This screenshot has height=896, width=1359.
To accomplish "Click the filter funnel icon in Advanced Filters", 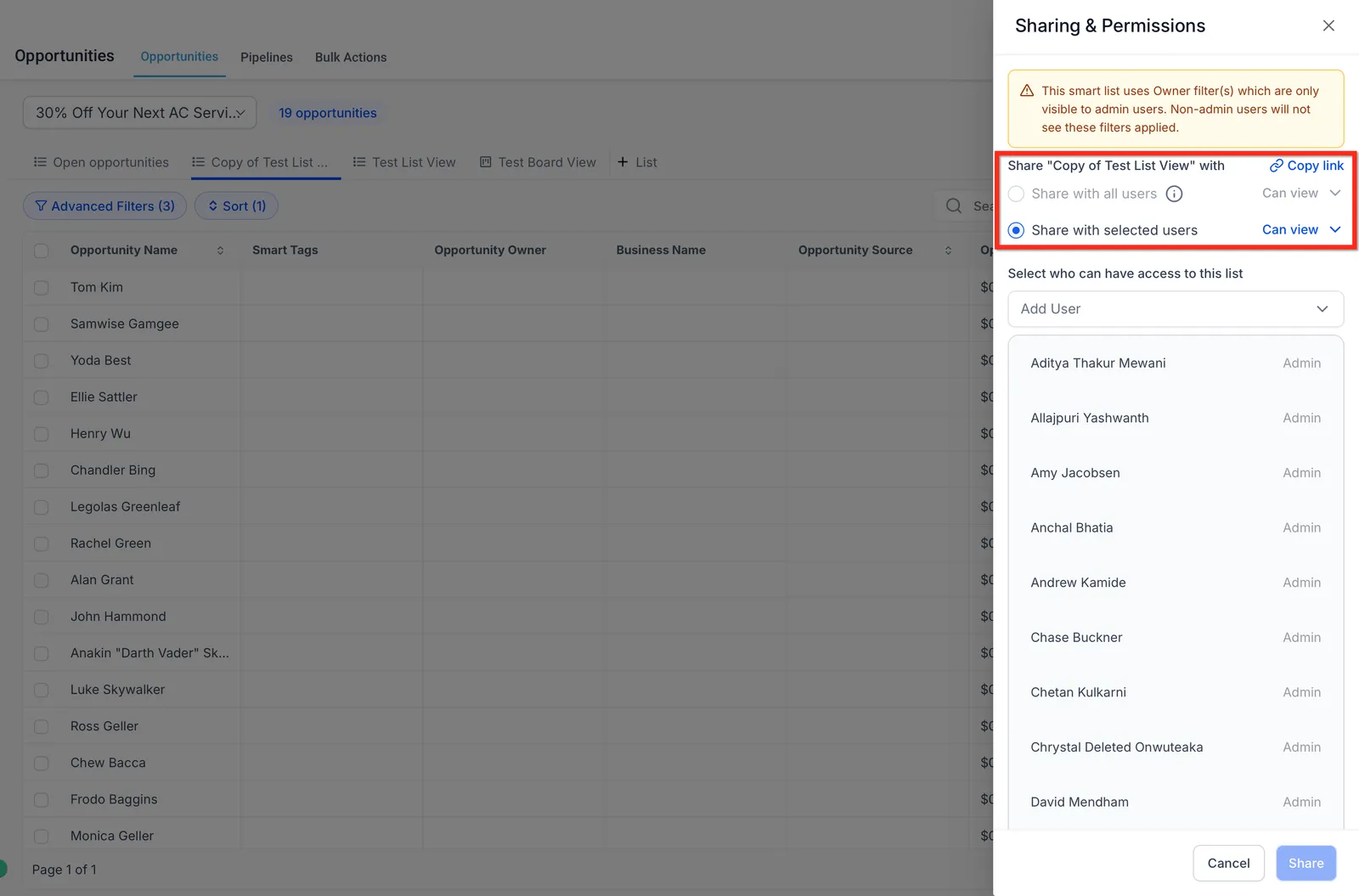I will (x=41, y=206).
